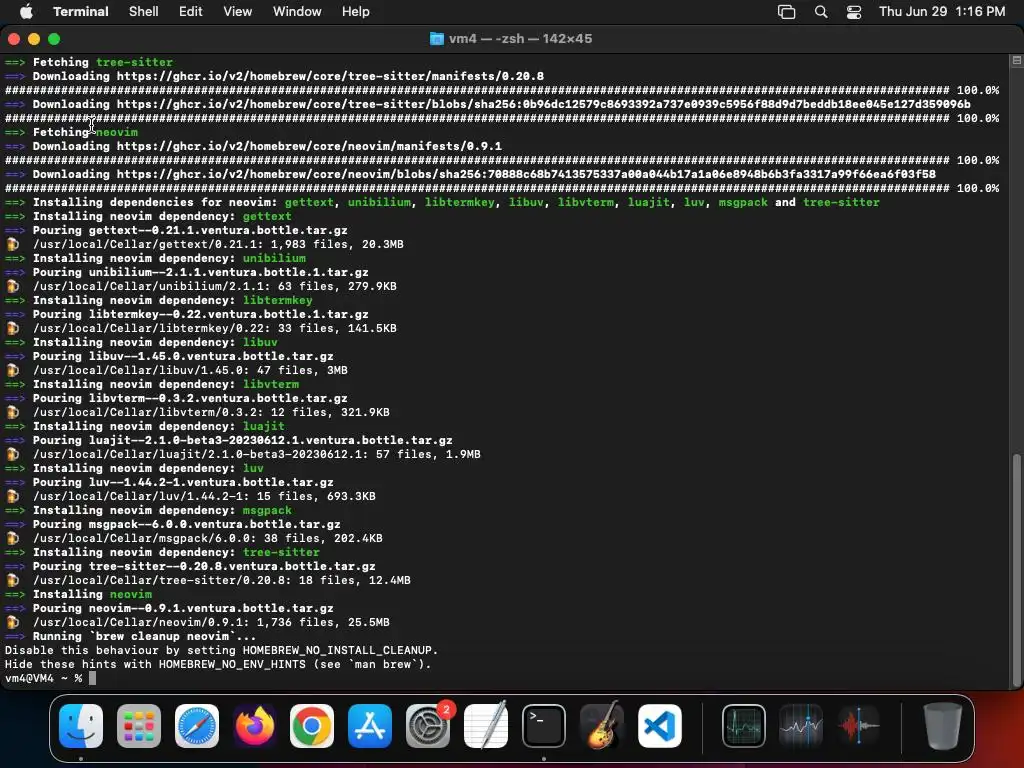Open the Trash in the Dock
This screenshot has width=1024, height=768.
943,726
